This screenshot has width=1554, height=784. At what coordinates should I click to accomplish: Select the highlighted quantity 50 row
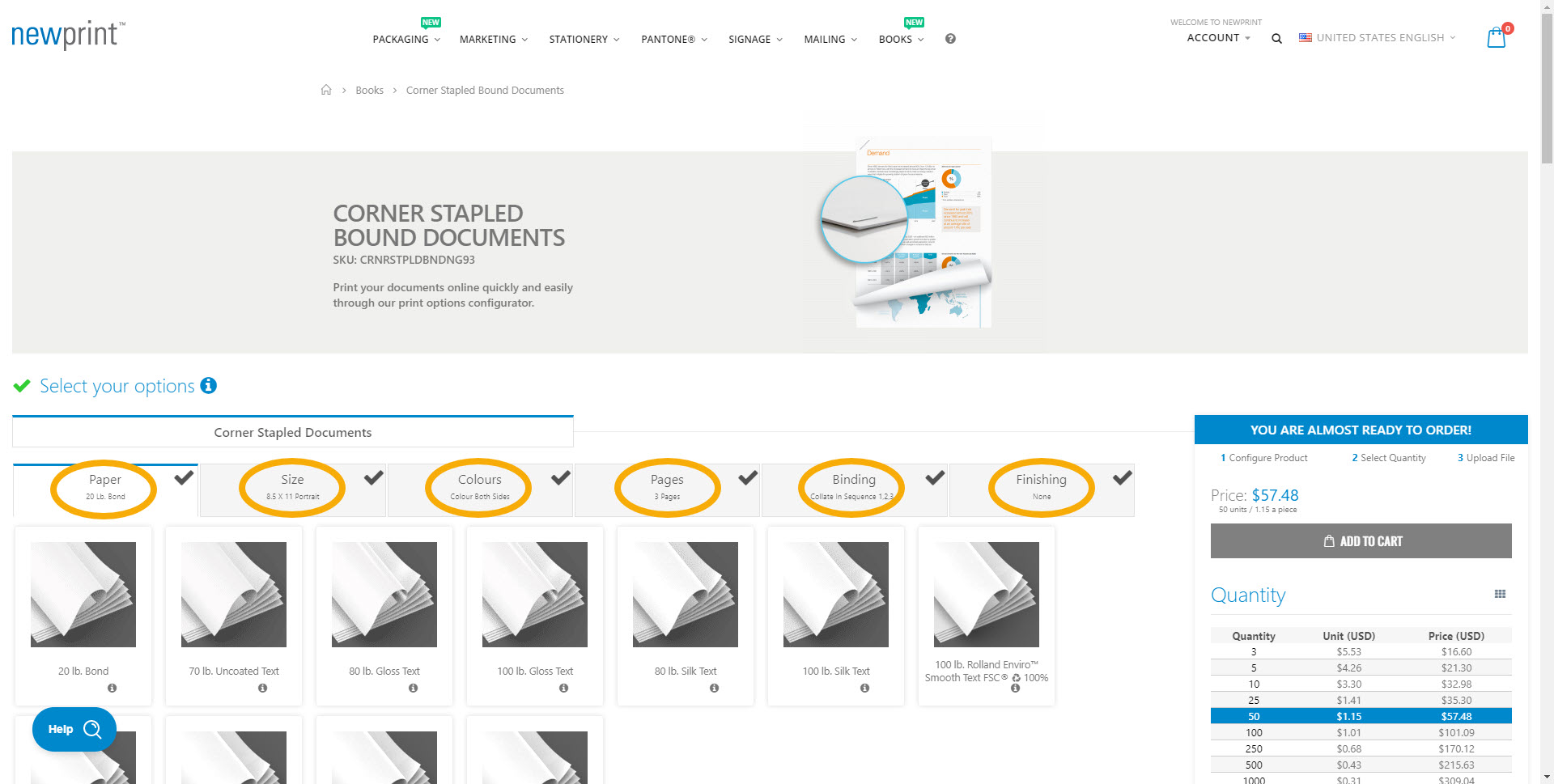(1361, 716)
